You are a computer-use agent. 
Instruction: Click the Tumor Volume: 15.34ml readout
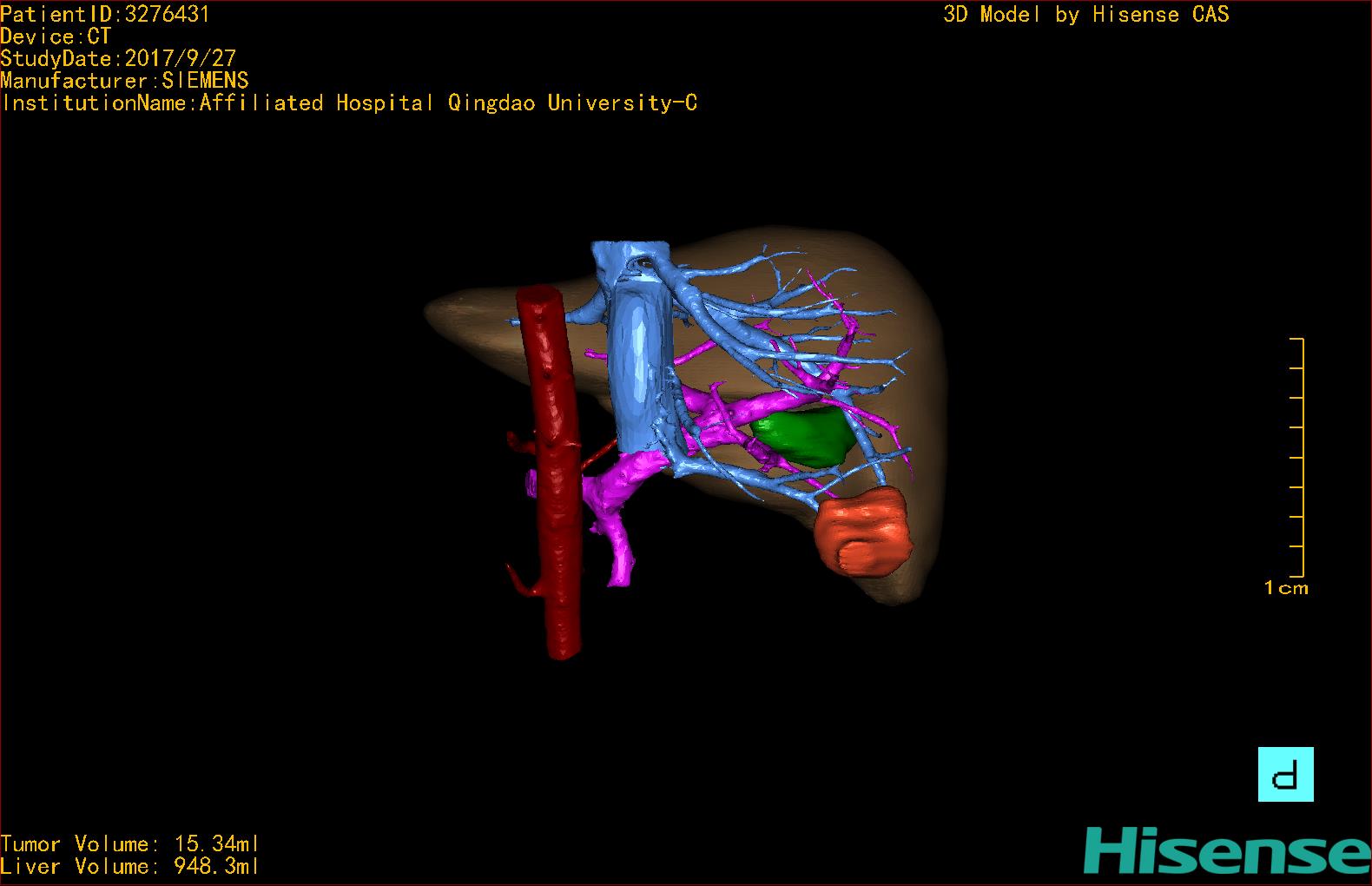tap(129, 844)
